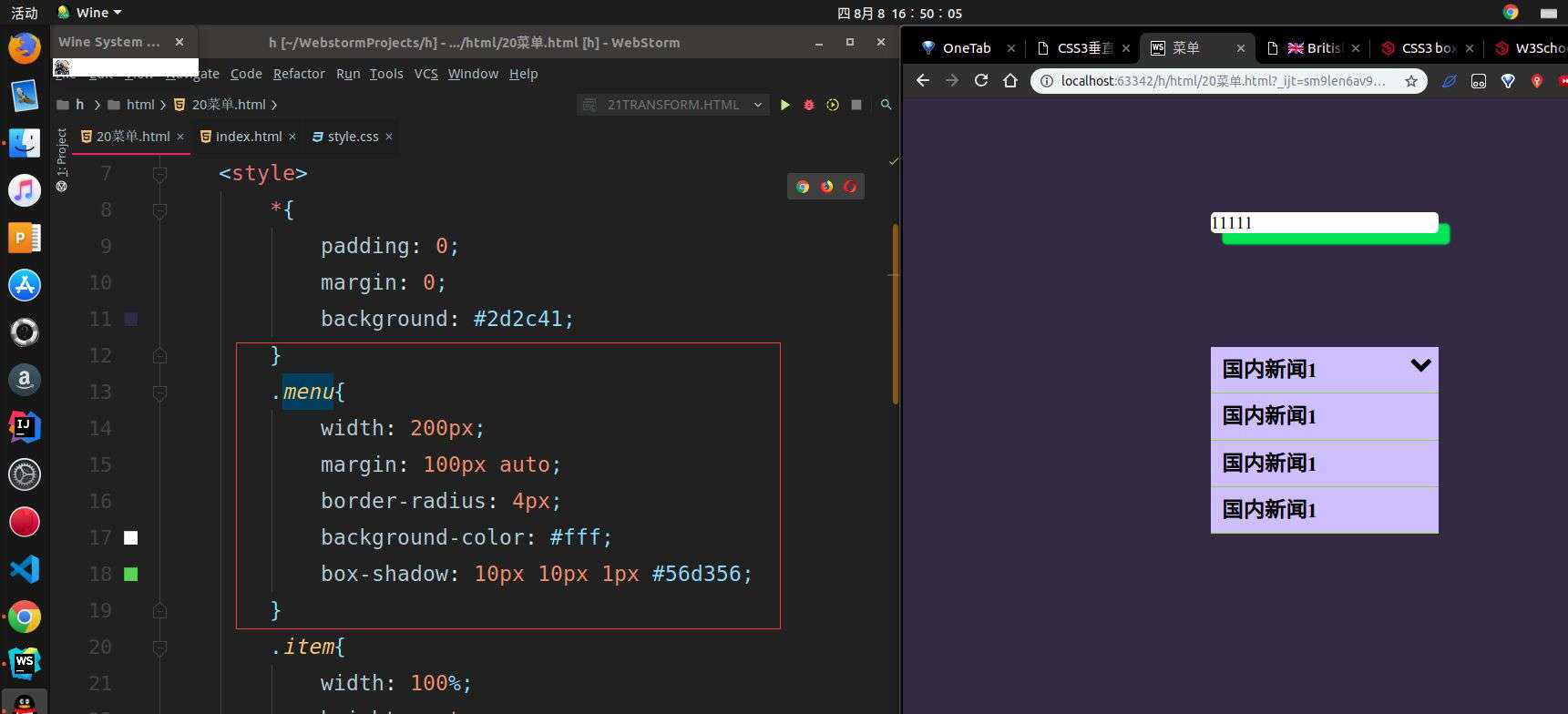This screenshot has height=714, width=1568.
Task: Click #2d2c41 color swatch in gutter
Action: click(131, 319)
